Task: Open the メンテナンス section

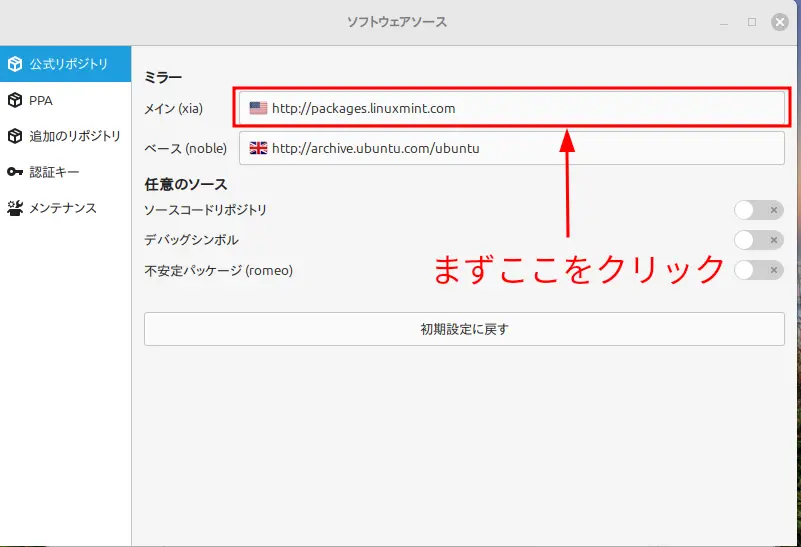Action: click(x=65, y=208)
